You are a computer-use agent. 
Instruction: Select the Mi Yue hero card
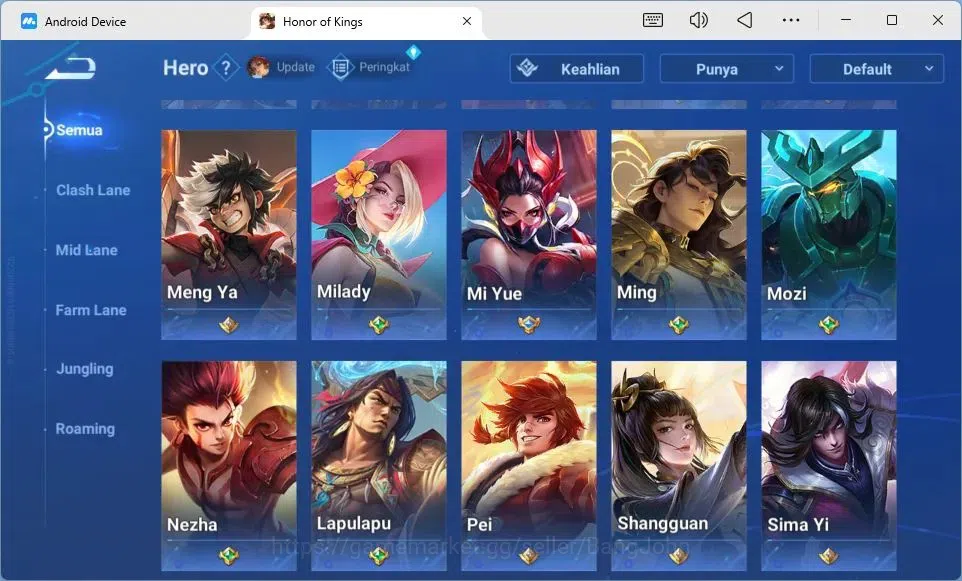528,234
